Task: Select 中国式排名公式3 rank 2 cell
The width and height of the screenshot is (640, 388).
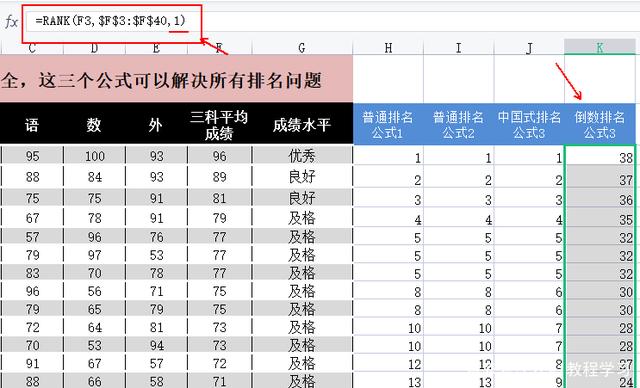Action: (529, 177)
